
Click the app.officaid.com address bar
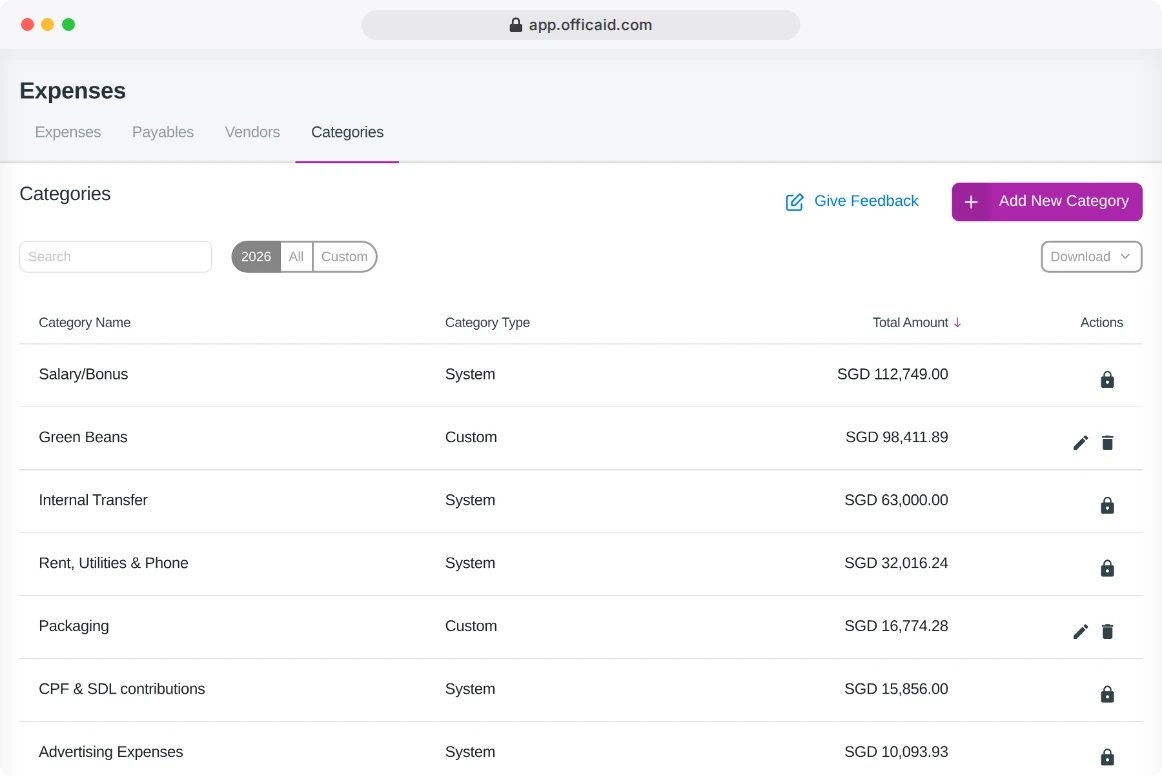click(x=580, y=24)
